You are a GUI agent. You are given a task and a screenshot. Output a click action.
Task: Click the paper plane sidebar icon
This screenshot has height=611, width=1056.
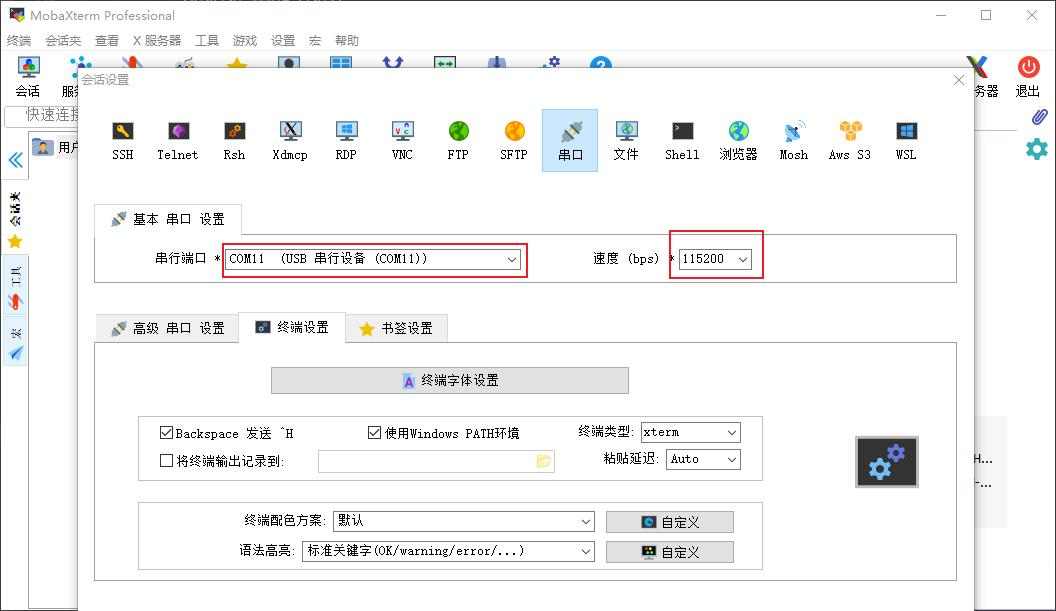(15, 353)
